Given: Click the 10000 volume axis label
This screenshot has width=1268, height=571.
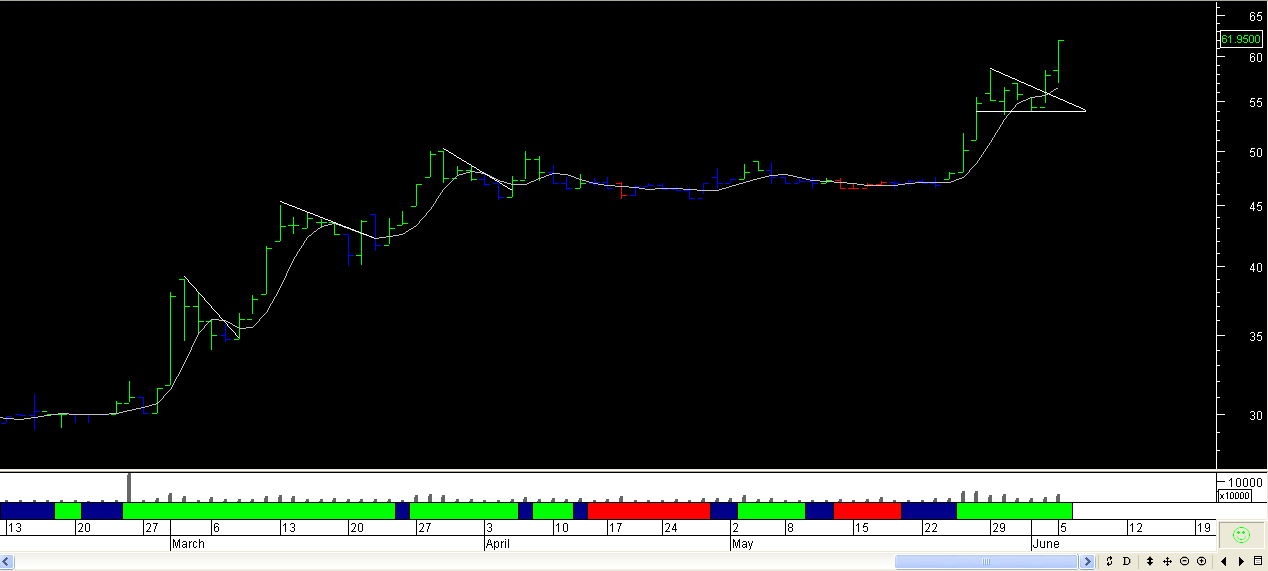Looking at the screenshot, I should point(1245,481).
